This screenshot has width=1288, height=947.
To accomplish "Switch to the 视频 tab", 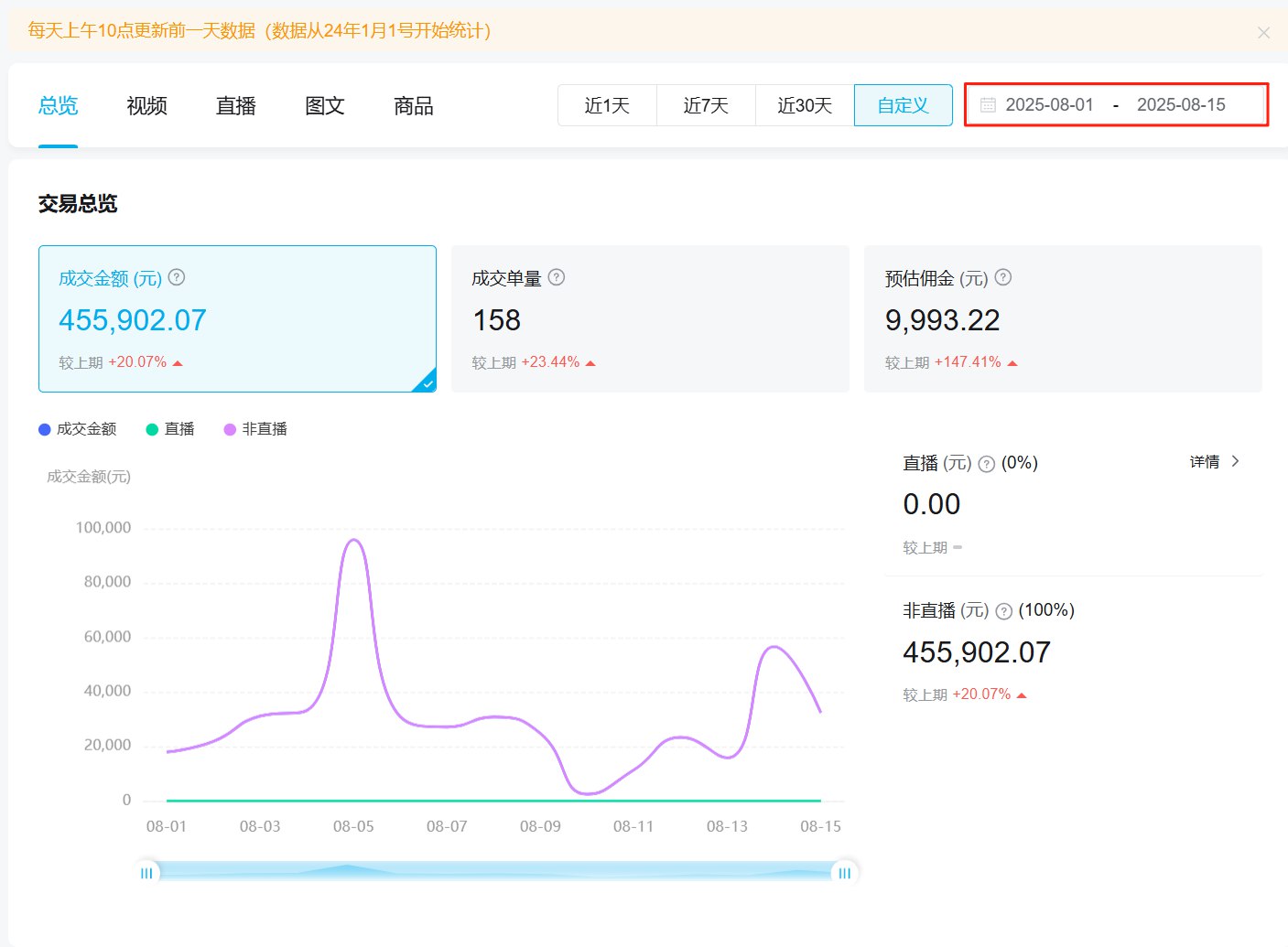I will point(146,106).
